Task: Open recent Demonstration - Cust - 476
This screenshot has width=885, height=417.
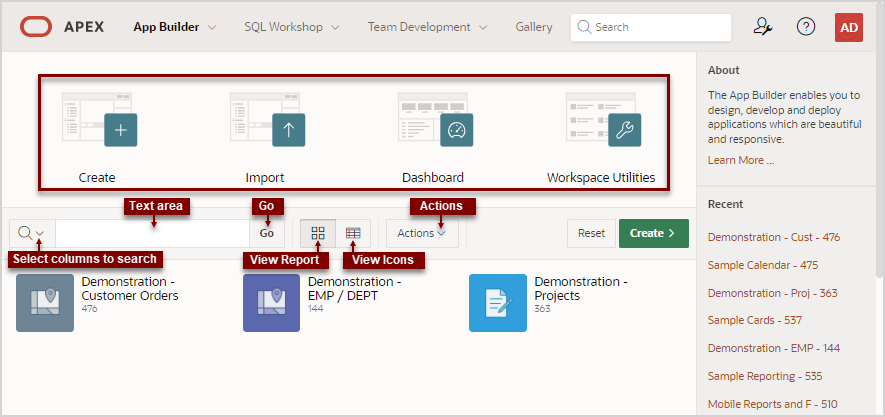Action: coord(774,237)
